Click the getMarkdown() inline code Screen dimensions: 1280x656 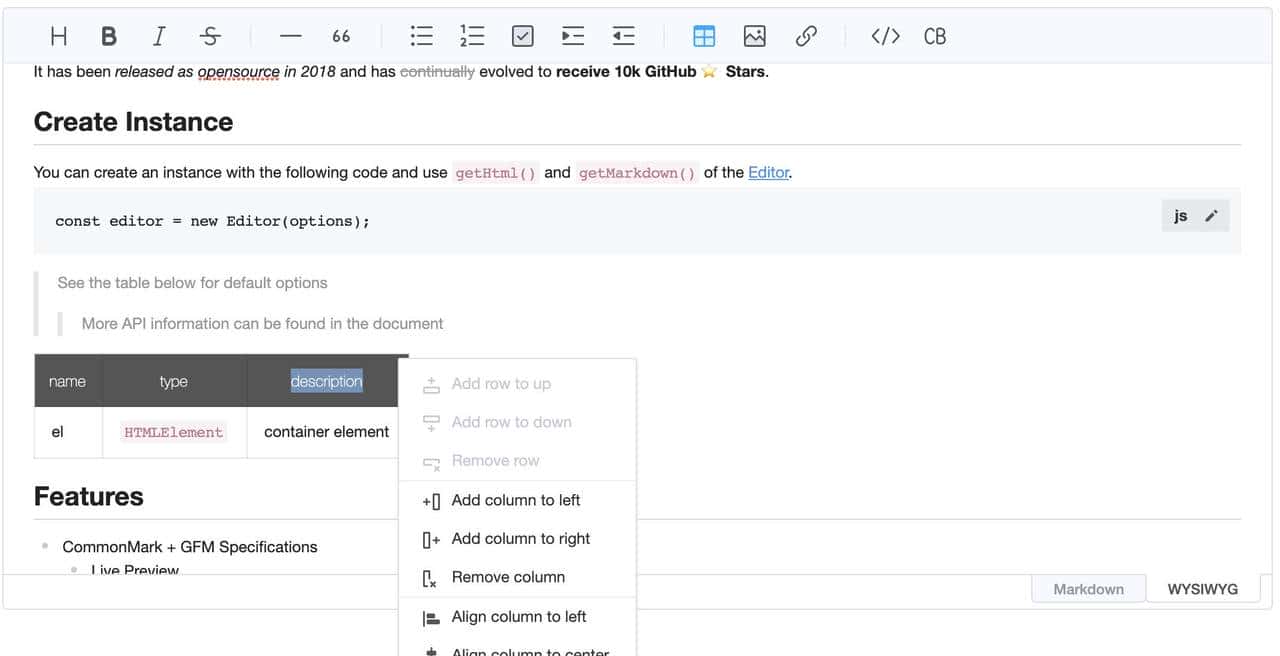637,173
